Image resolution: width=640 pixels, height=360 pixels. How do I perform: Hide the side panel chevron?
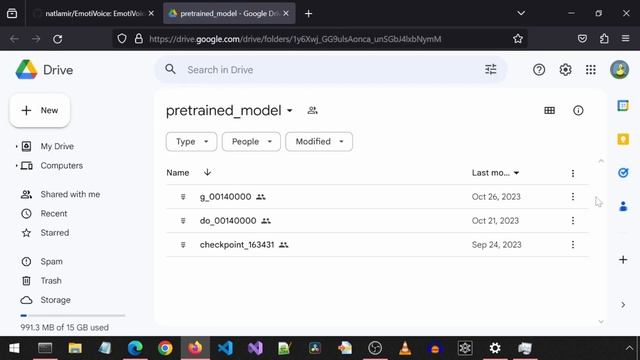[623, 305]
